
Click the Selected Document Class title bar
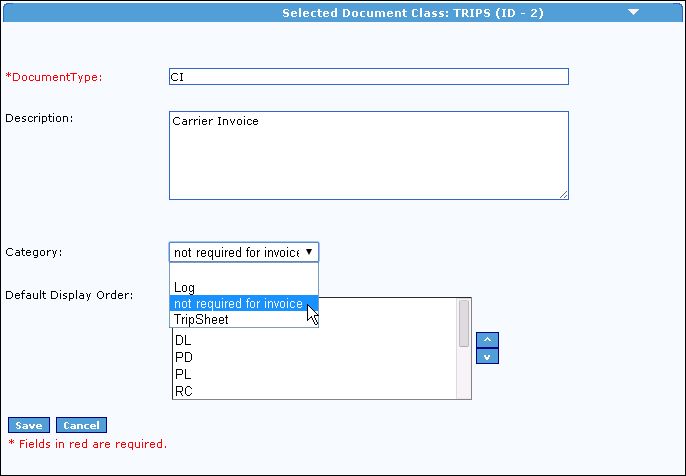point(343,13)
